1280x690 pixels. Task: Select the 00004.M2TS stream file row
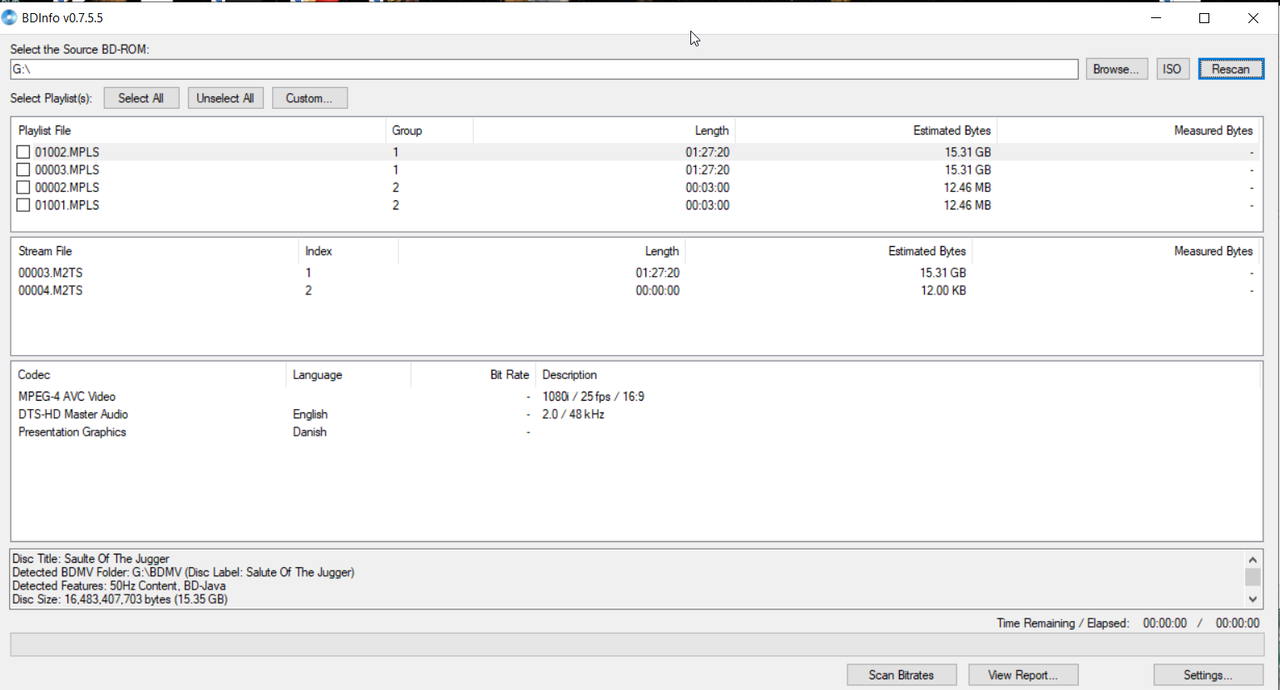coord(636,291)
